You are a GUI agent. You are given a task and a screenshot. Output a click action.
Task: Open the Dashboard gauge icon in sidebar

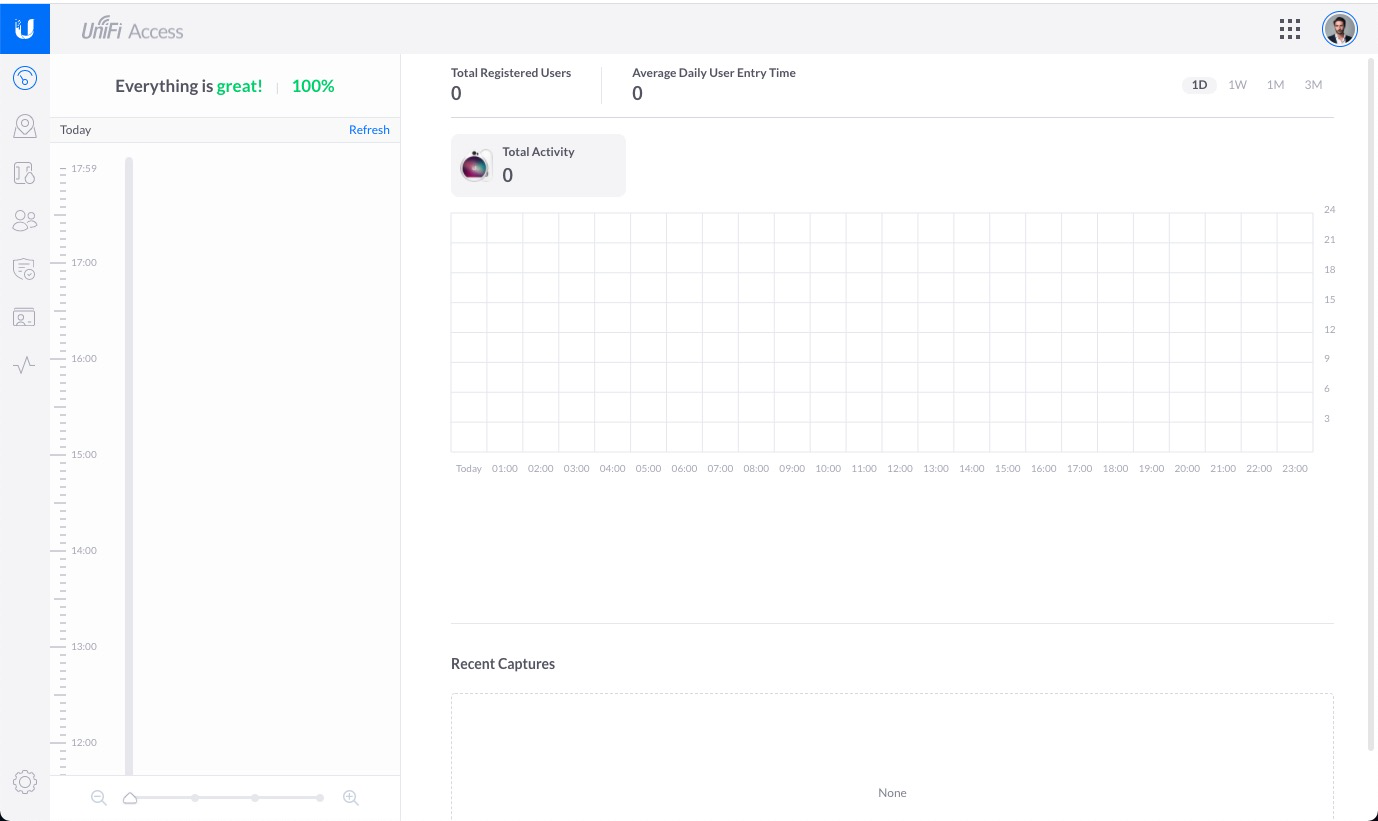(x=25, y=78)
